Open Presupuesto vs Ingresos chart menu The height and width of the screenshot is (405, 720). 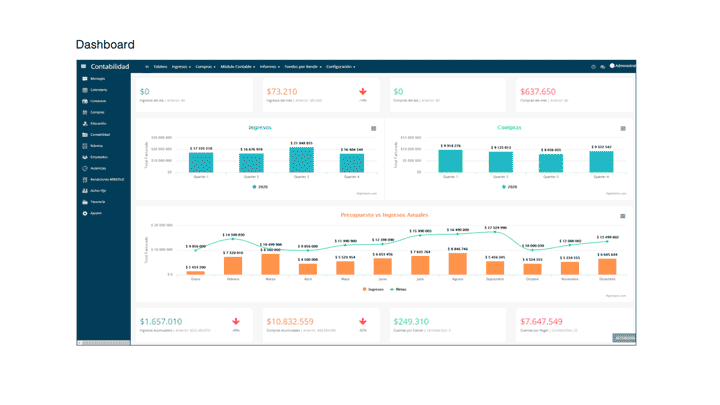pyautogui.click(x=623, y=216)
